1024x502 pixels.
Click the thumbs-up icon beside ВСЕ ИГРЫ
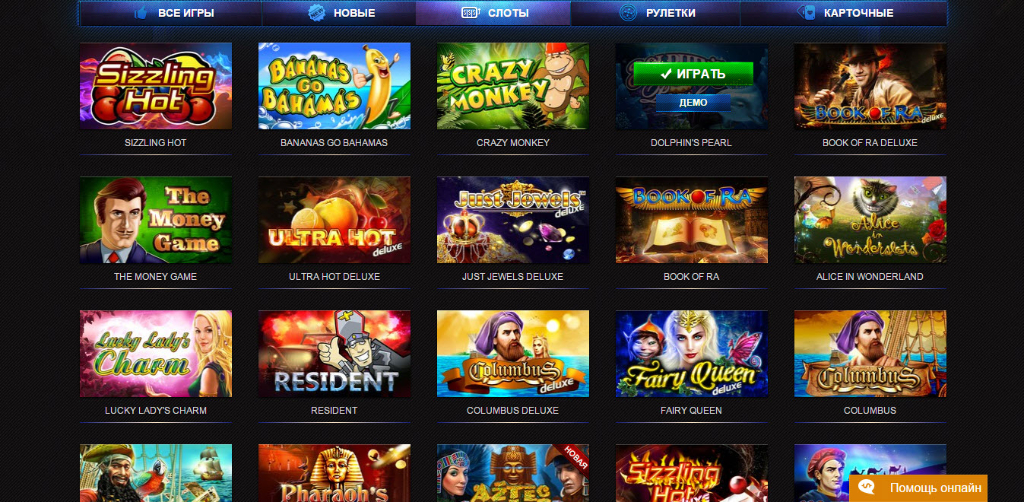tap(140, 13)
